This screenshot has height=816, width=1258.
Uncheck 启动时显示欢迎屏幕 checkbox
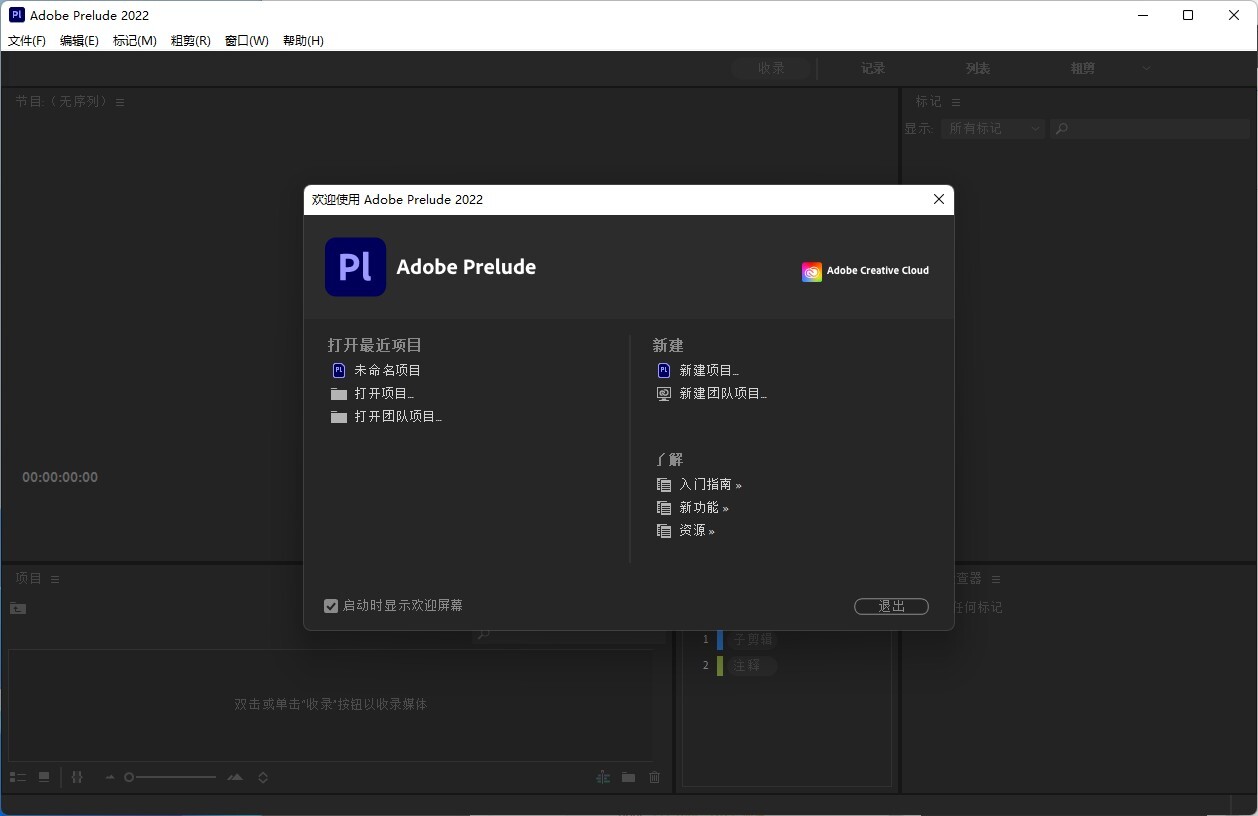[331, 606]
